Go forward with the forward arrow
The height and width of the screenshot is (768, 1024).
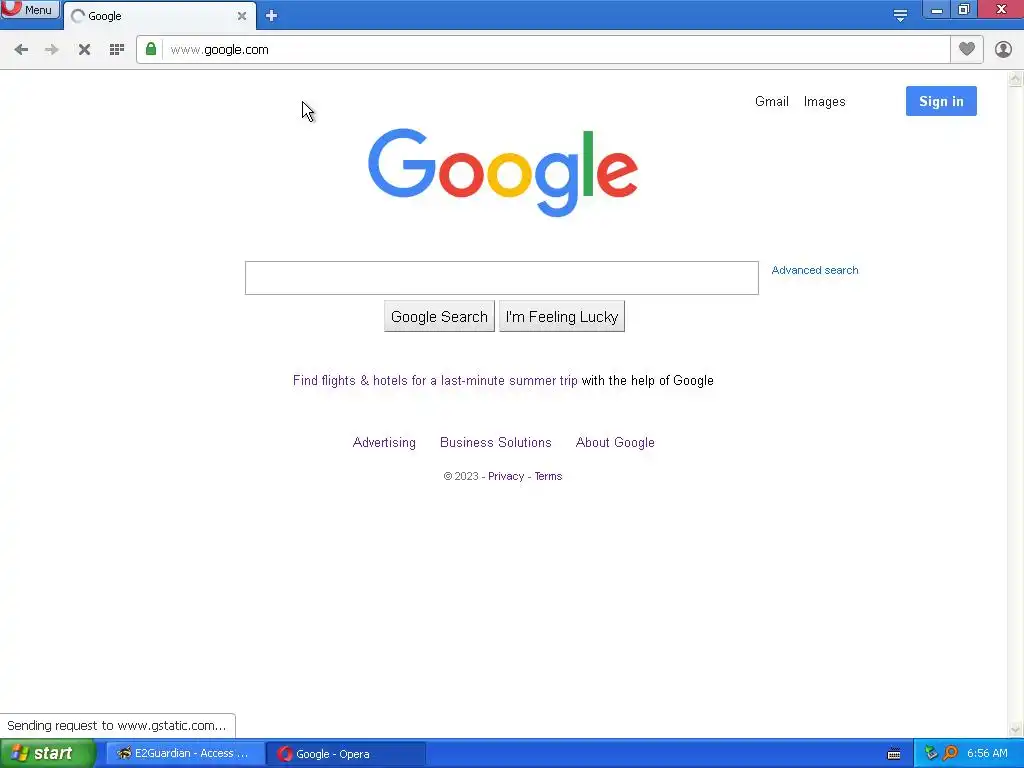click(52, 50)
